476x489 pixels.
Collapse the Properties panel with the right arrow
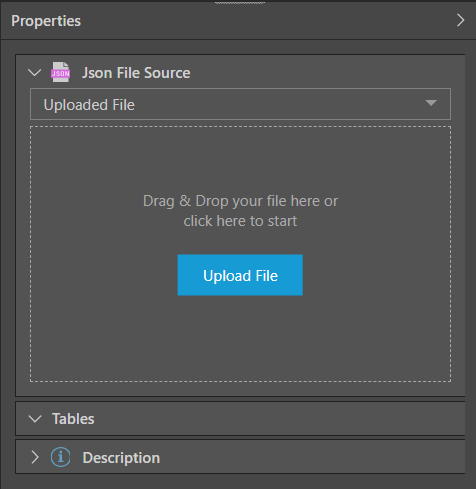460,20
